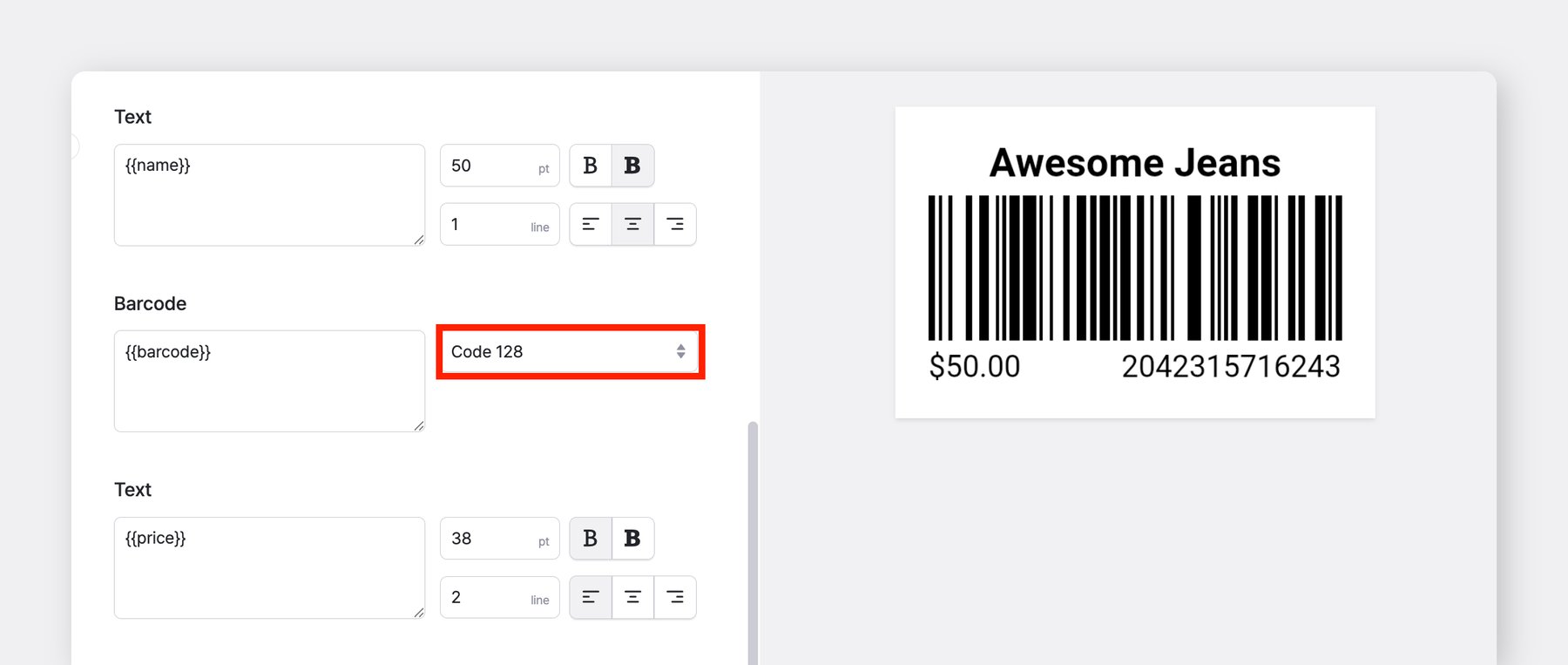Click the {{name}} text area

click(x=269, y=195)
